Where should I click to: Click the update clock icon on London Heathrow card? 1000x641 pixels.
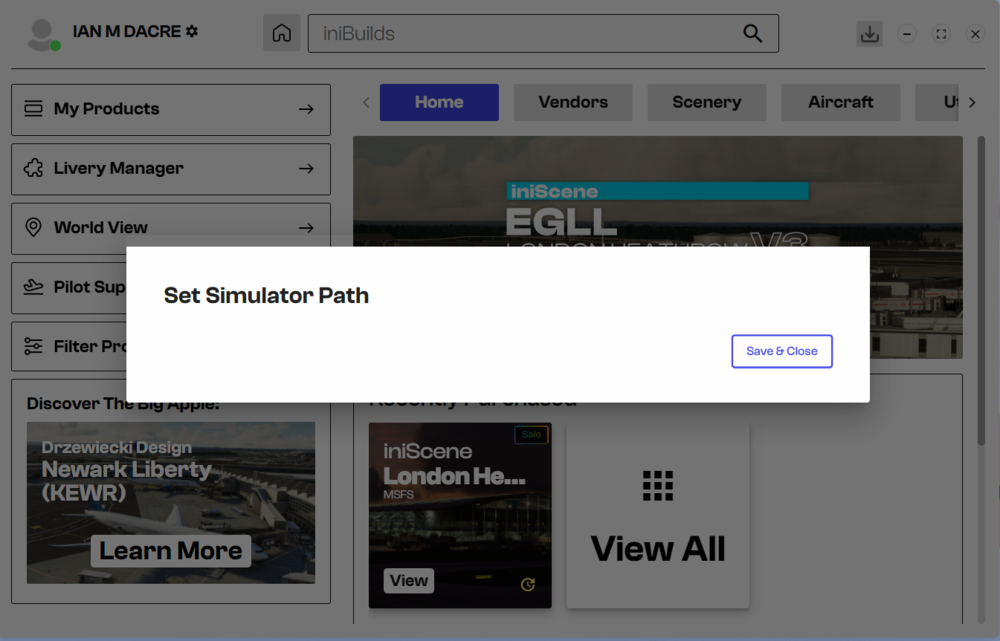tap(528, 584)
